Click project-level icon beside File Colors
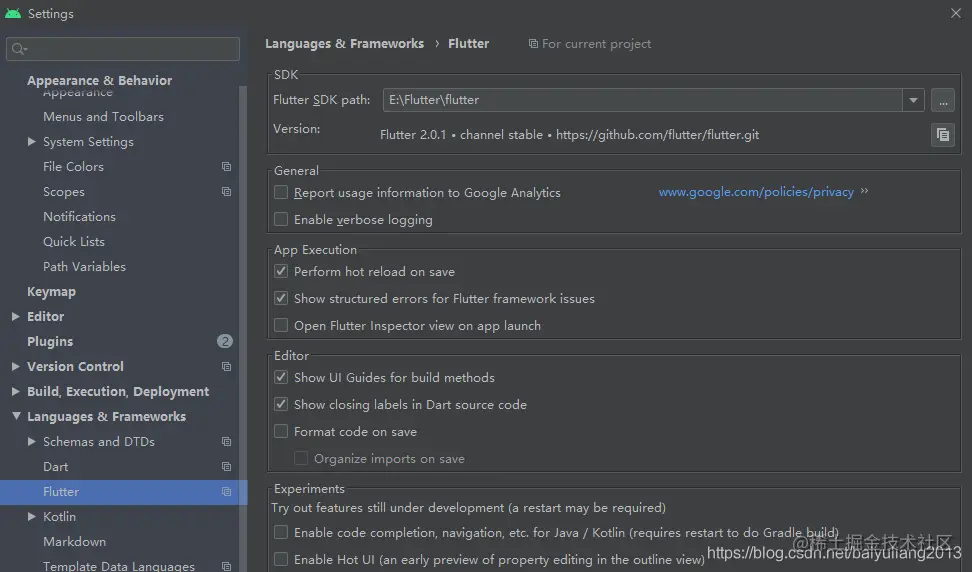Image resolution: width=972 pixels, height=572 pixels. pyautogui.click(x=226, y=167)
